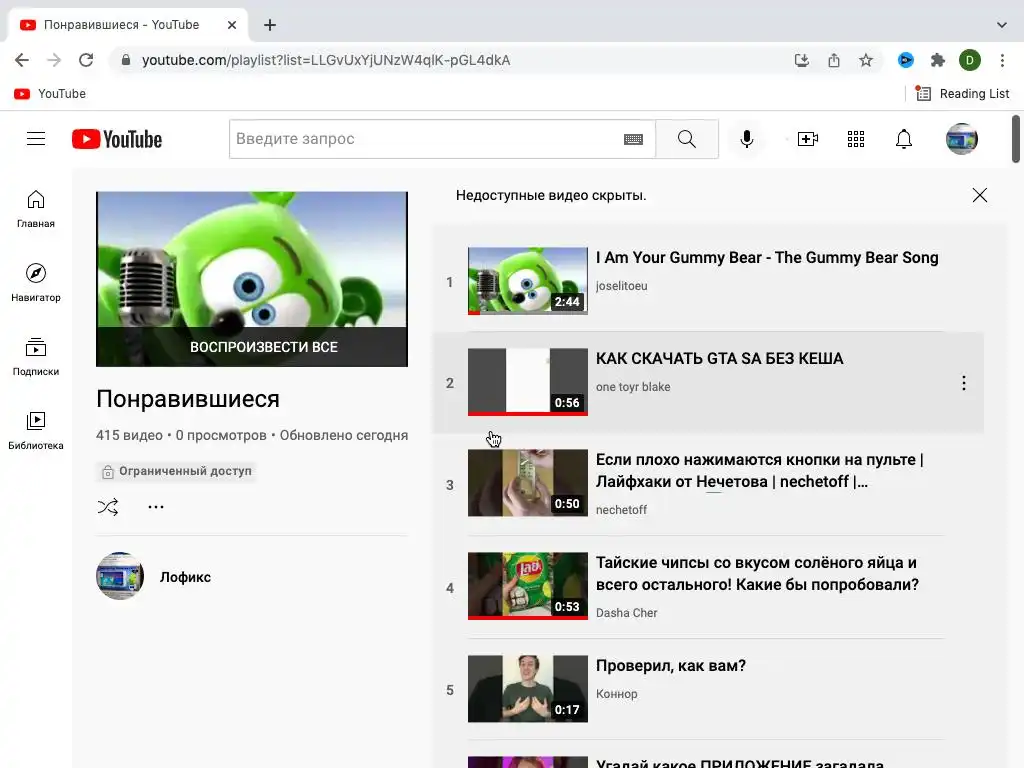Open one toyr blake channel link
Screen dimensions: 1024x768
(633, 387)
